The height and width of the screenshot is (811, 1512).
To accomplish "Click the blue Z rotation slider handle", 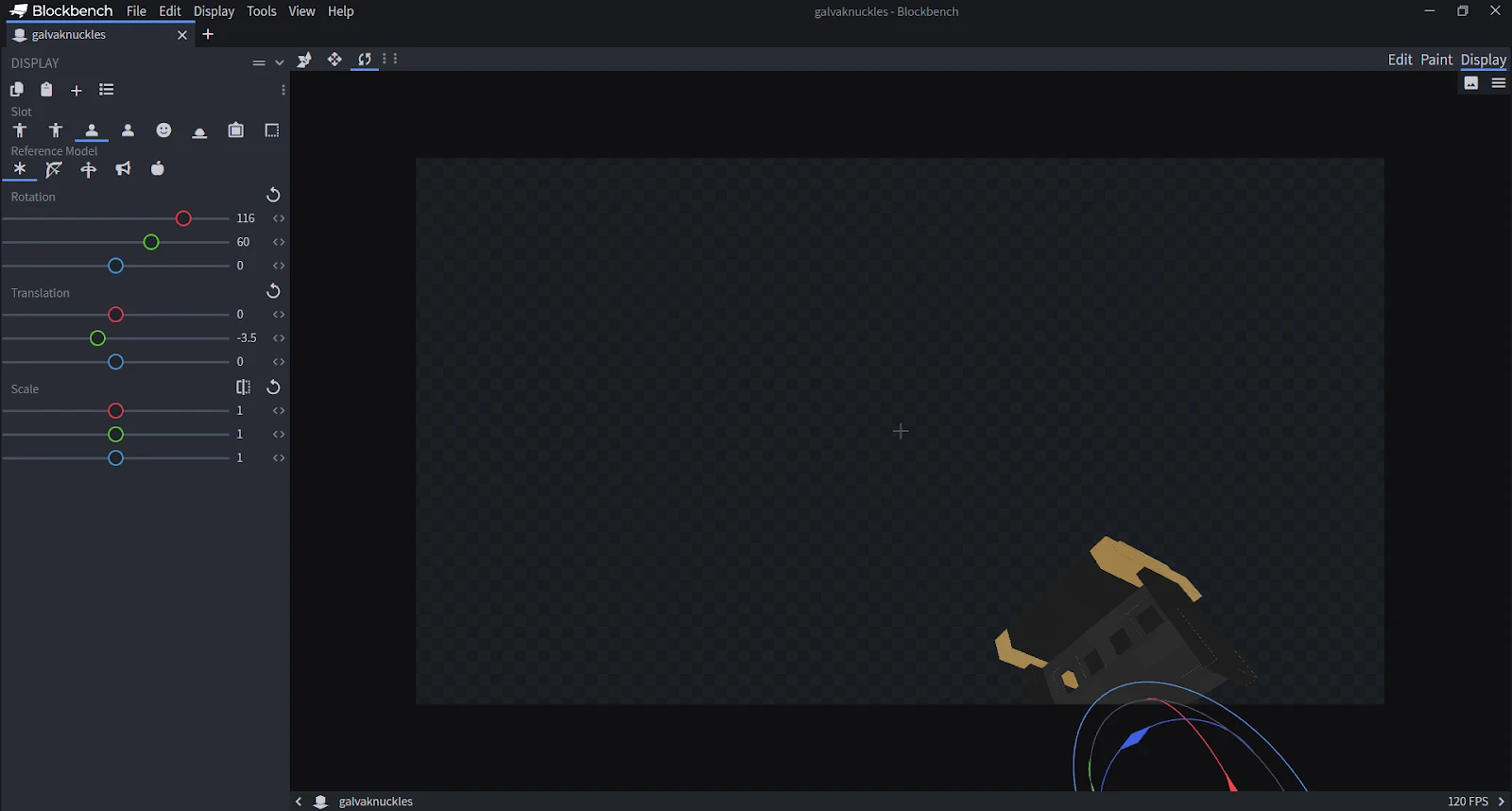I will pyautogui.click(x=115, y=267).
